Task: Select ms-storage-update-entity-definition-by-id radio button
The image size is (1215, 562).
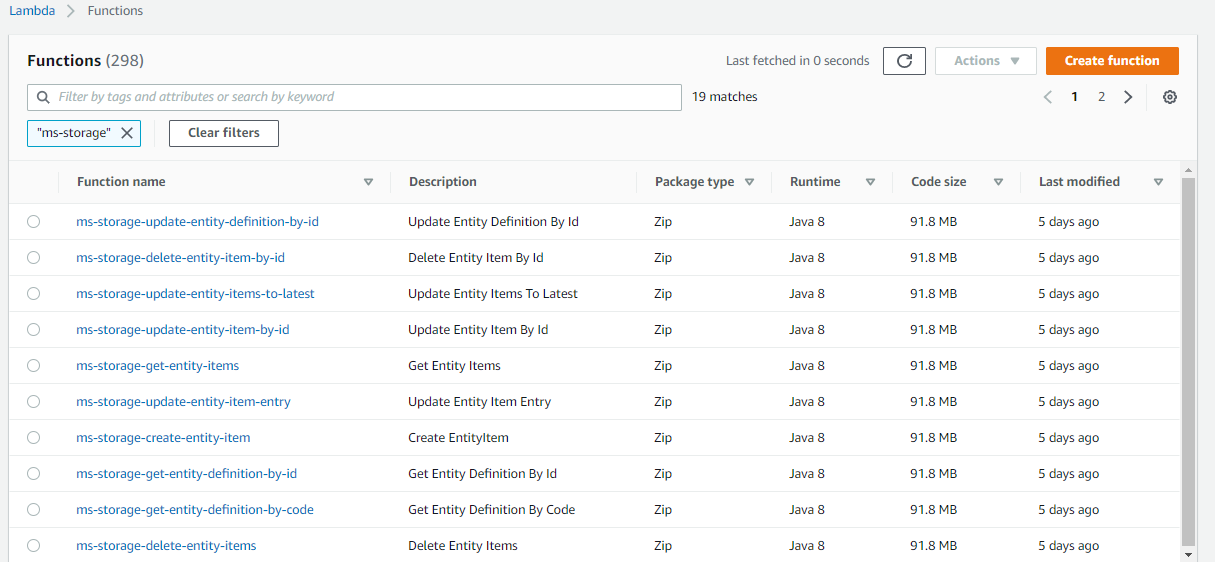Action: tap(34, 222)
